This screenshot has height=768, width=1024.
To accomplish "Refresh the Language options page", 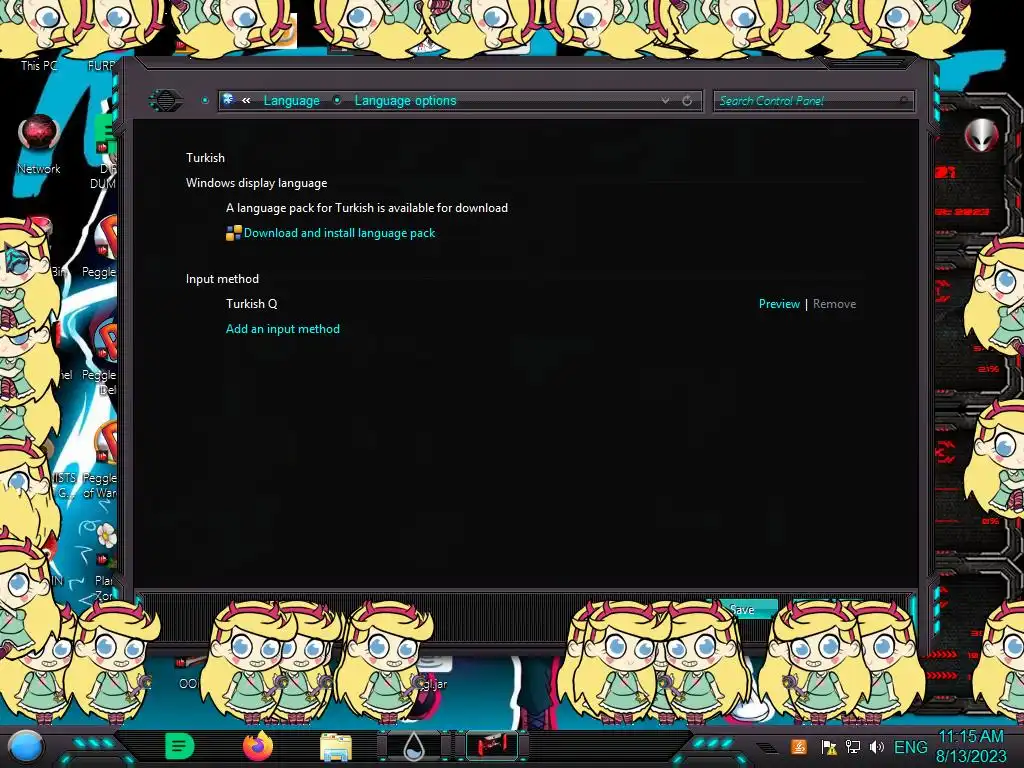I will click(687, 101).
